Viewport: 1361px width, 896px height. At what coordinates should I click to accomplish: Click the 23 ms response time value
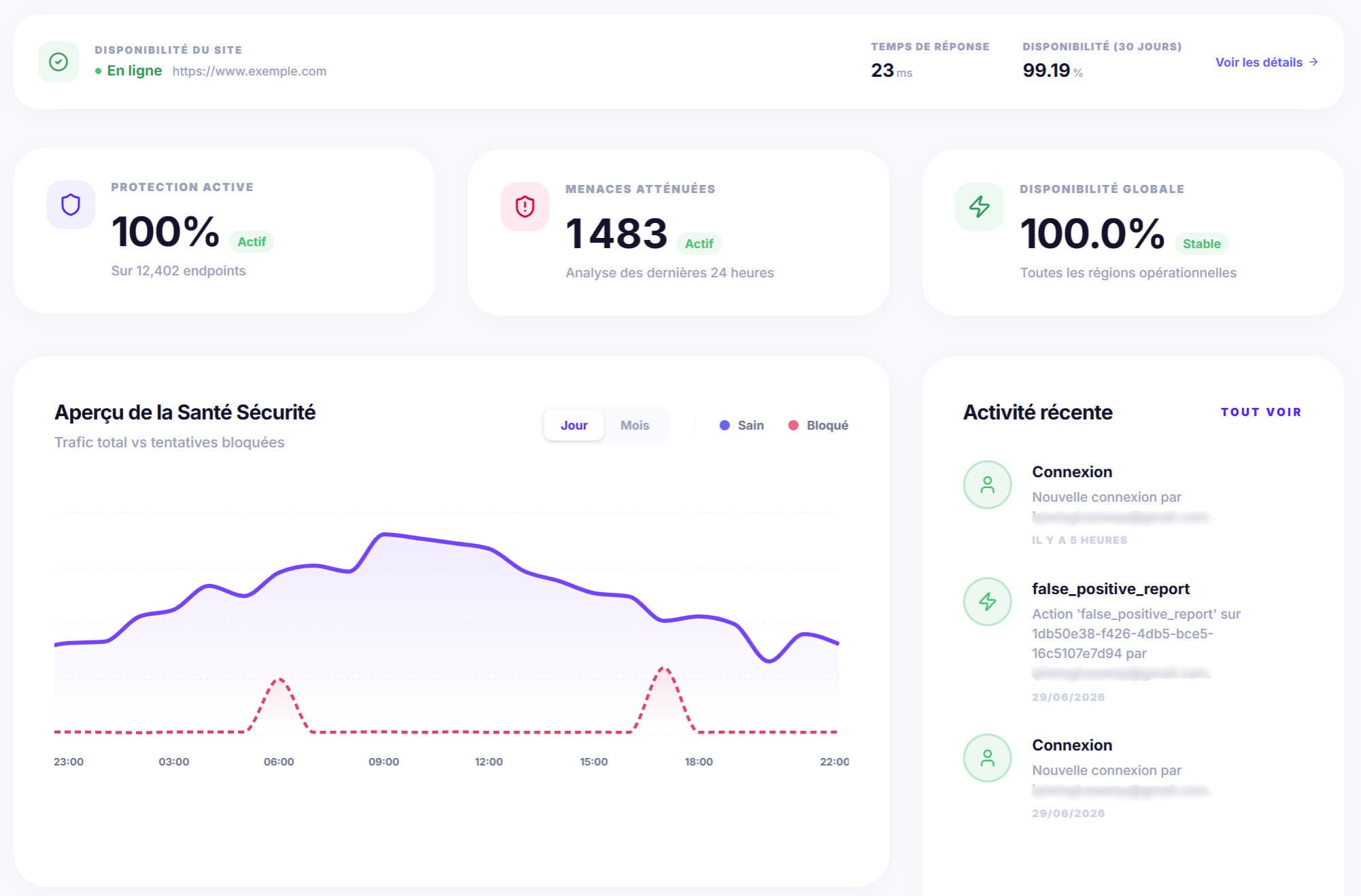tap(891, 71)
